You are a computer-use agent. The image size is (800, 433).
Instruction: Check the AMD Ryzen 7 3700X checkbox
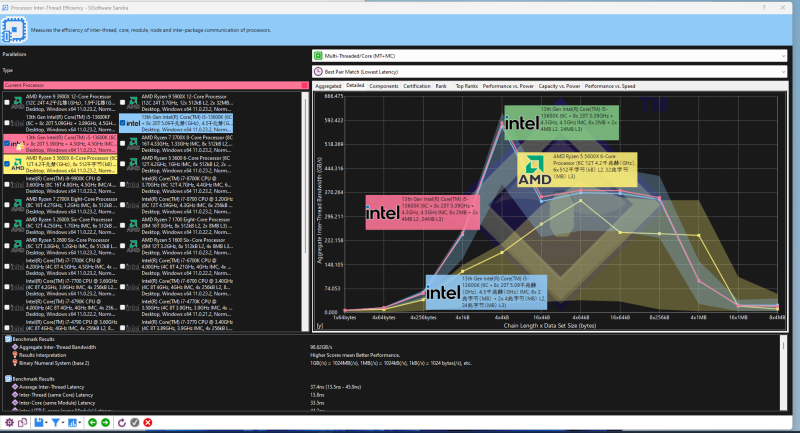tap(122, 144)
